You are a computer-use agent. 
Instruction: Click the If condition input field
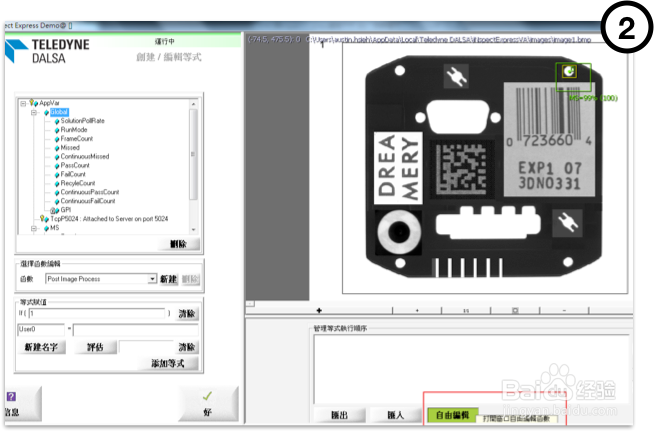click(x=97, y=314)
